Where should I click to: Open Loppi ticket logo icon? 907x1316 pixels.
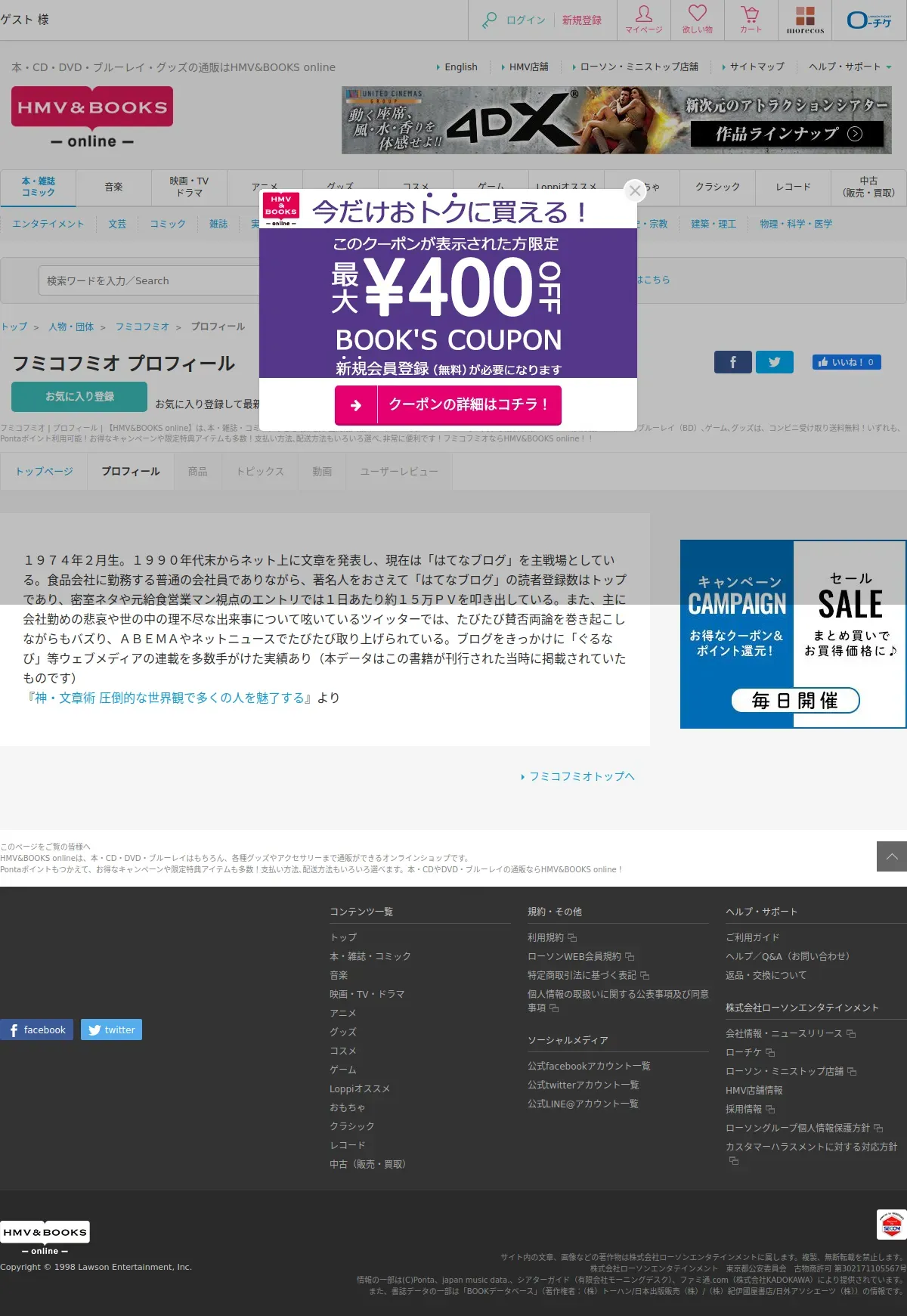coord(869,20)
